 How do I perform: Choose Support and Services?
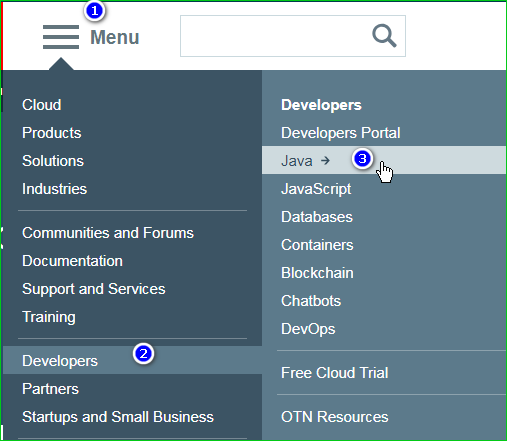click(94, 289)
